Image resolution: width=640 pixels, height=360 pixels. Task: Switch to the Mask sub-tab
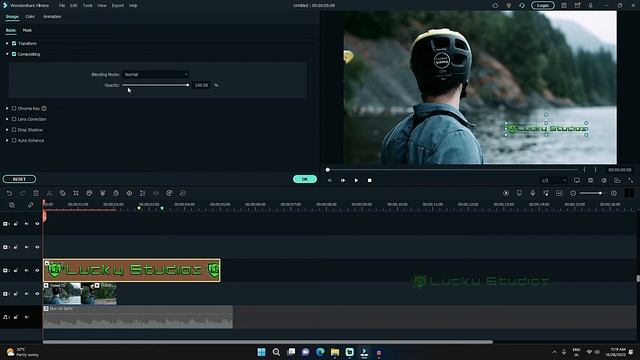pos(27,30)
